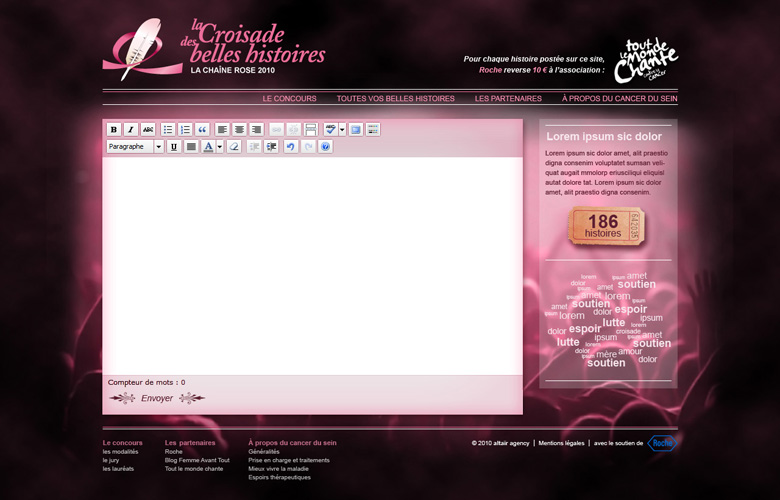Justify the text fully
The height and width of the screenshot is (500, 780).
(x=191, y=146)
